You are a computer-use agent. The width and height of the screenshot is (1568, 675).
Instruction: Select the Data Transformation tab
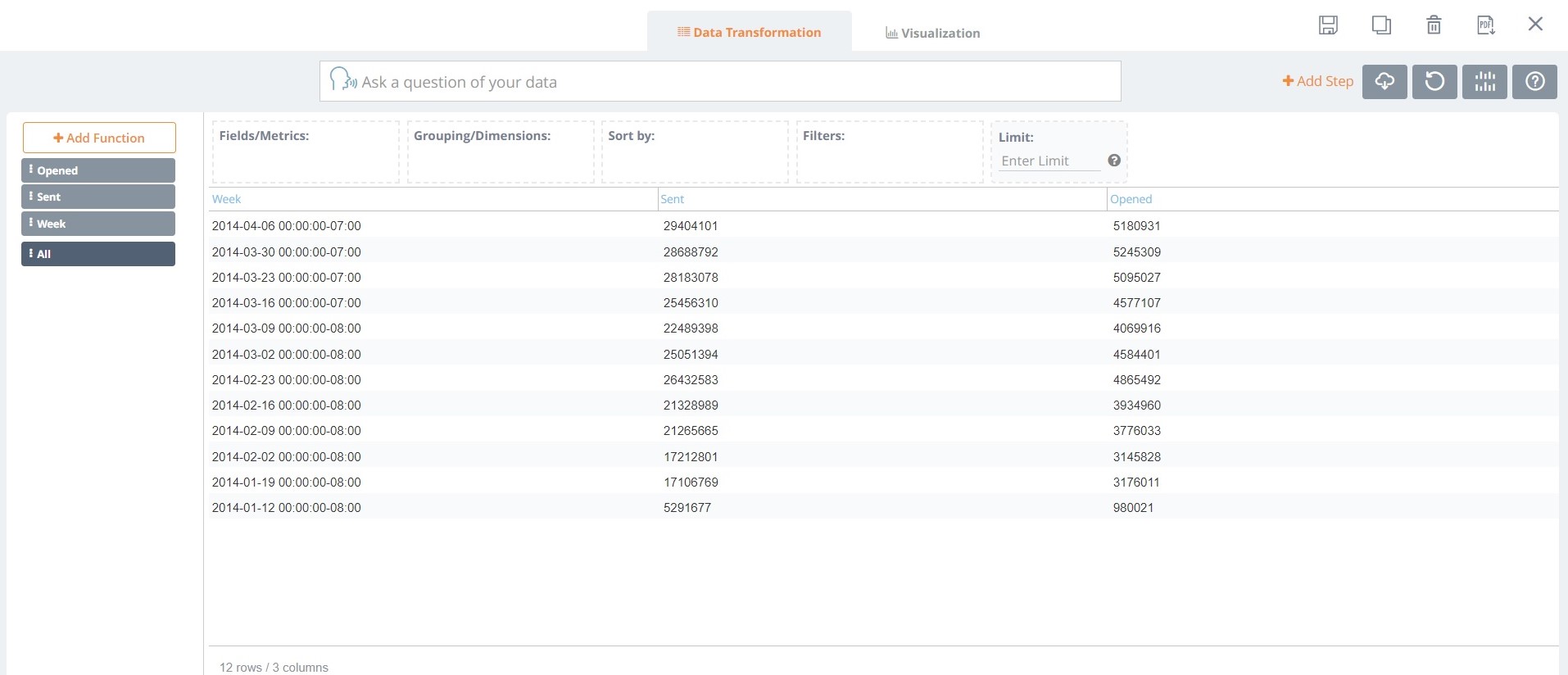coord(749,32)
